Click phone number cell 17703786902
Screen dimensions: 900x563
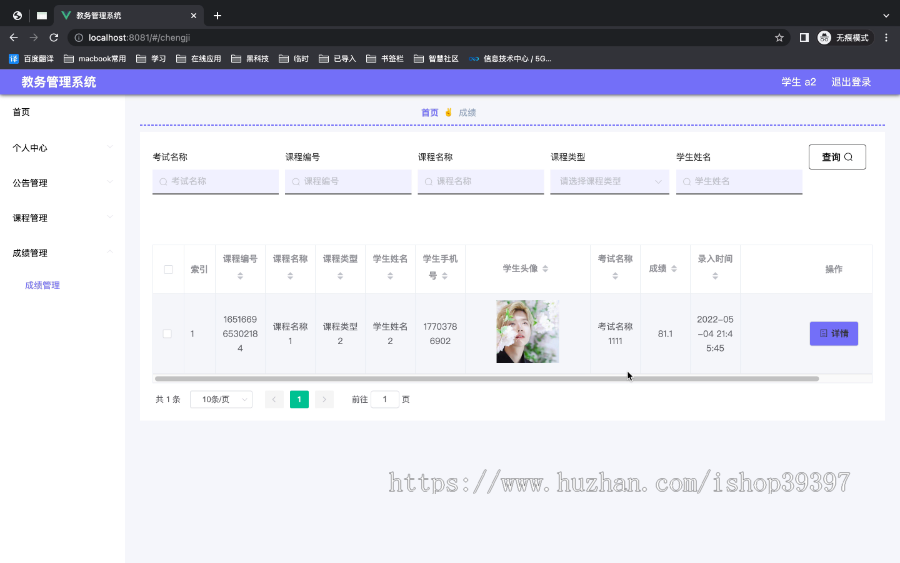point(440,333)
